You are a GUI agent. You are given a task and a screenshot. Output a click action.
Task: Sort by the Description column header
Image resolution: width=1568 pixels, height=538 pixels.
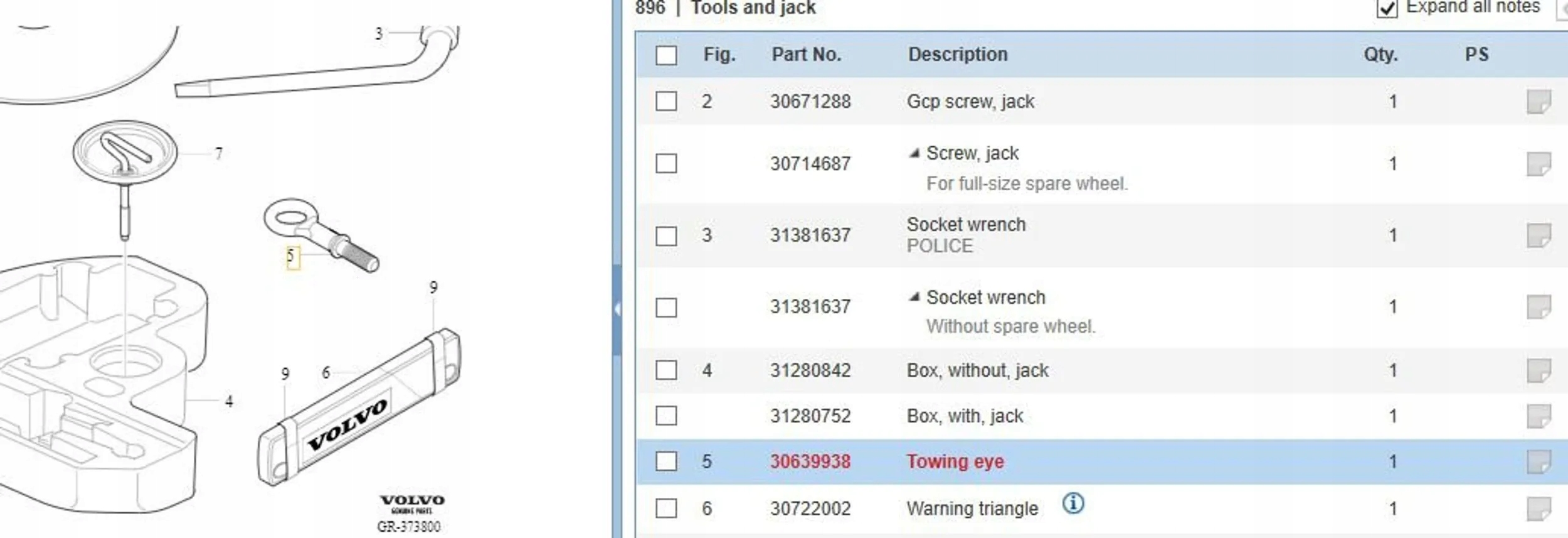958,55
